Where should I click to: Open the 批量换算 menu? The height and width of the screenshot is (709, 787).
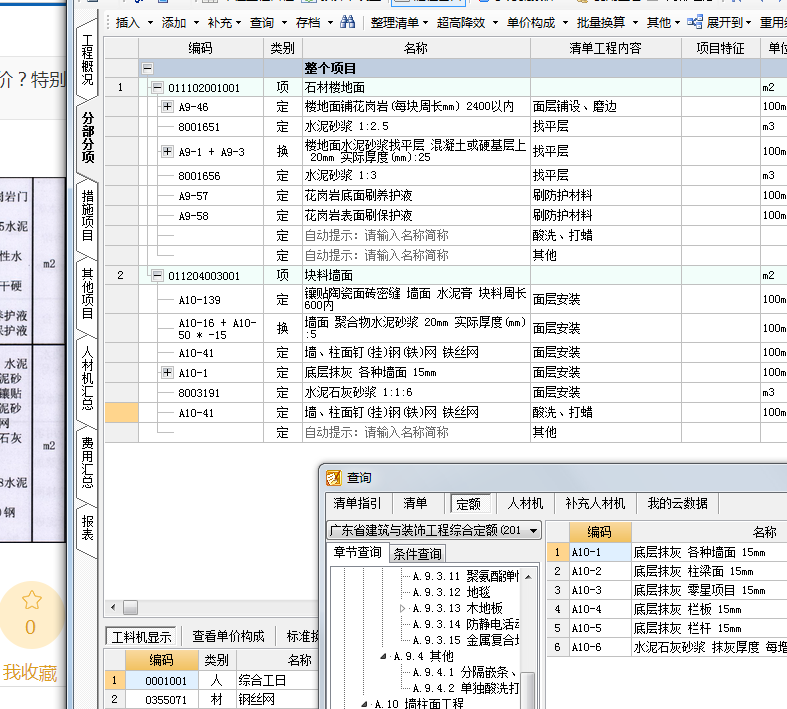(607, 23)
